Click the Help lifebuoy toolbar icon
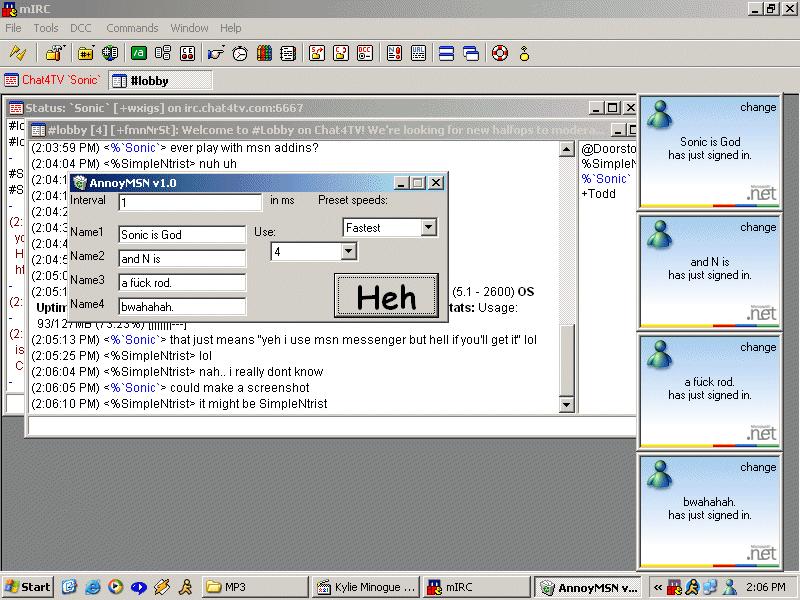 click(499, 53)
